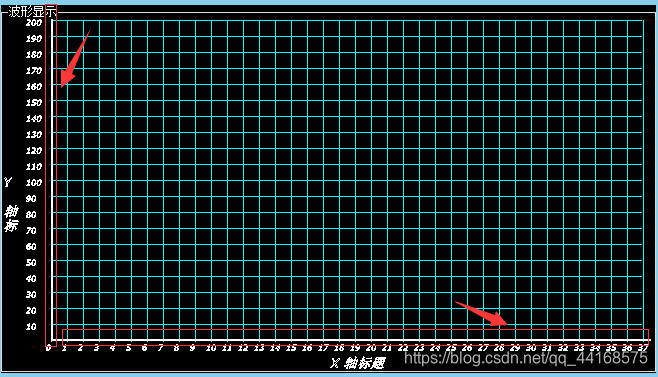Click X-axis tick label 28
The width and height of the screenshot is (658, 377).
pyautogui.click(x=499, y=348)
